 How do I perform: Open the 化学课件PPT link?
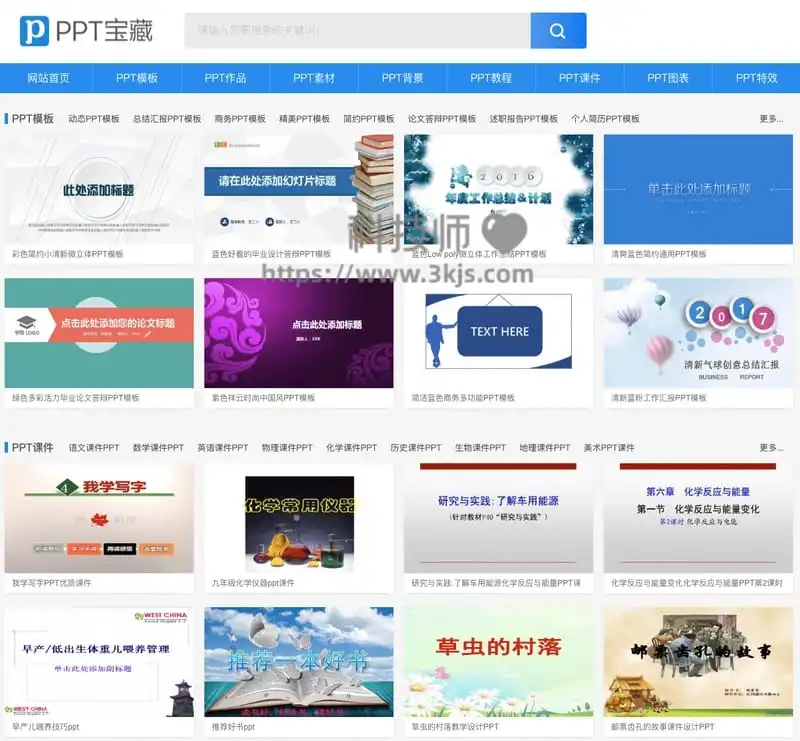[352, 448]
